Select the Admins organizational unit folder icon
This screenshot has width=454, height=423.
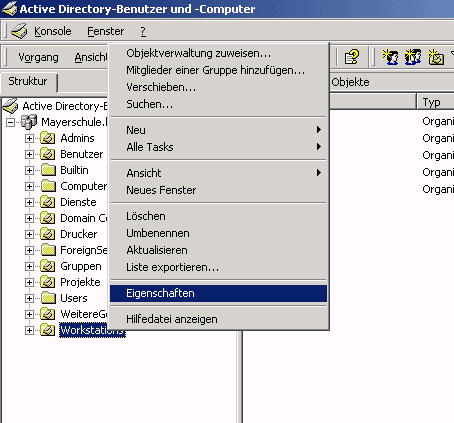[48, 138]
